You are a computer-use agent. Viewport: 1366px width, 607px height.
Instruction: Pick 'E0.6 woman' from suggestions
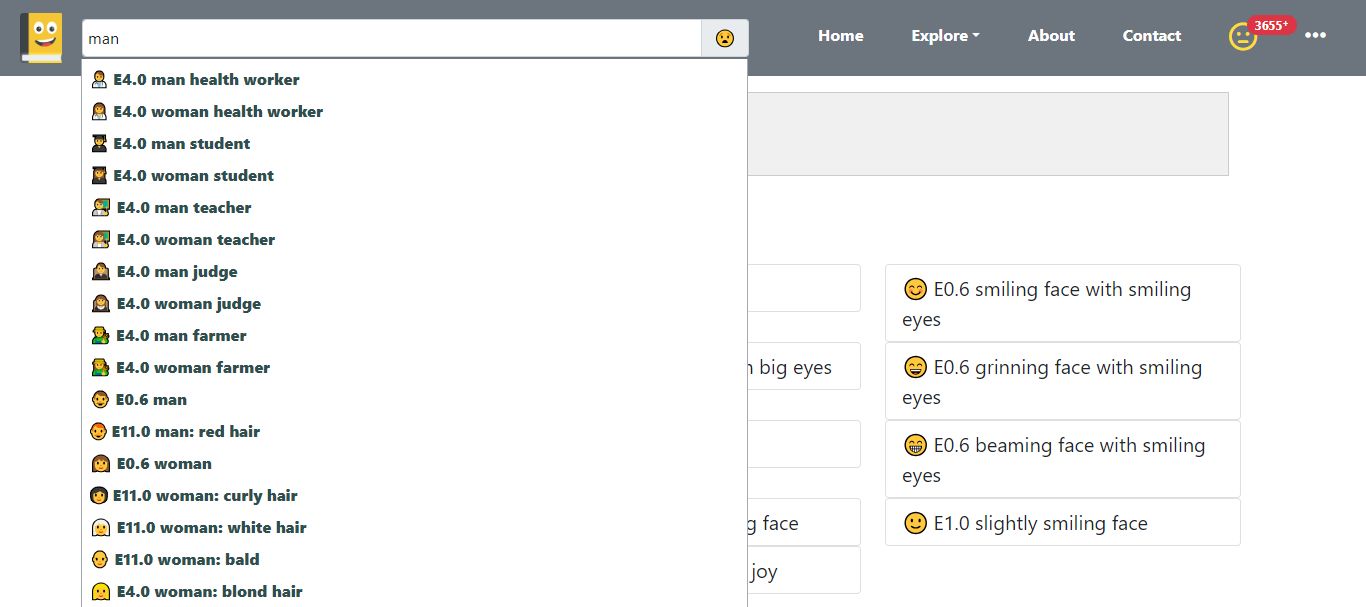point(164,464)
